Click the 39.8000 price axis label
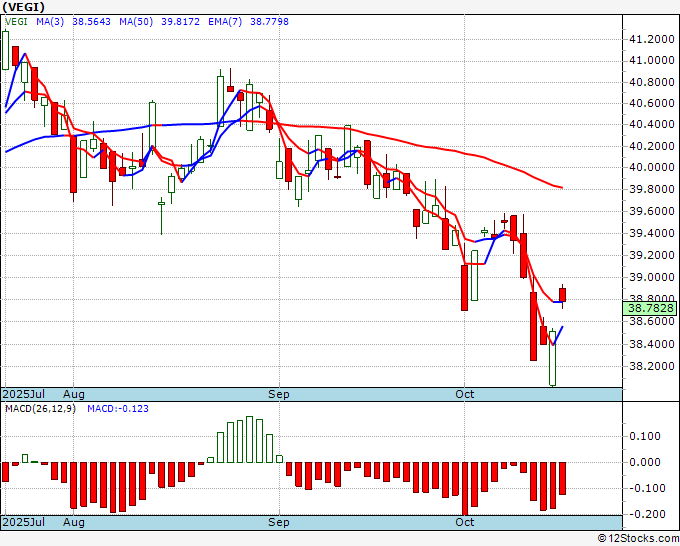 coord(651,189)
